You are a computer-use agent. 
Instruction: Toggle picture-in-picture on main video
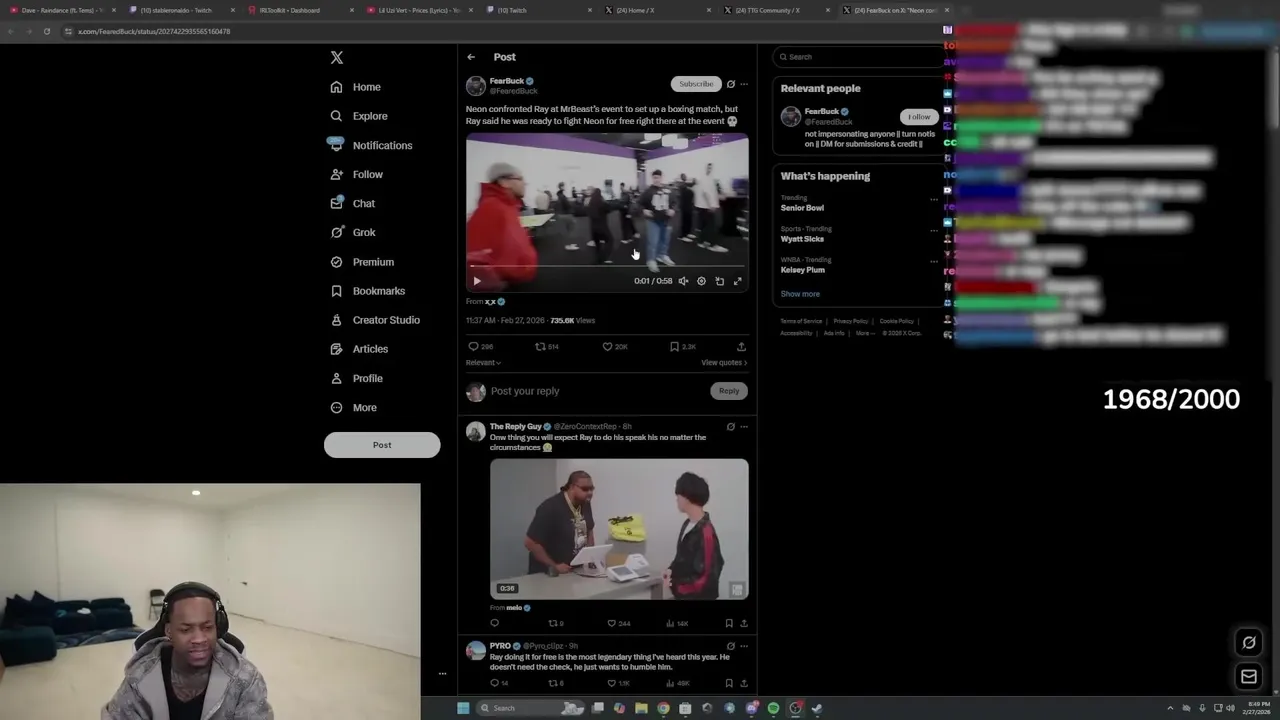[x=719, y=281]
